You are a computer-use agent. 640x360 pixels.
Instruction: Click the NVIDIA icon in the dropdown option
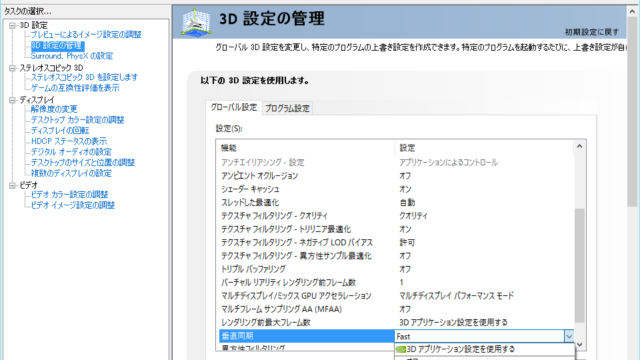click(401, 349)
